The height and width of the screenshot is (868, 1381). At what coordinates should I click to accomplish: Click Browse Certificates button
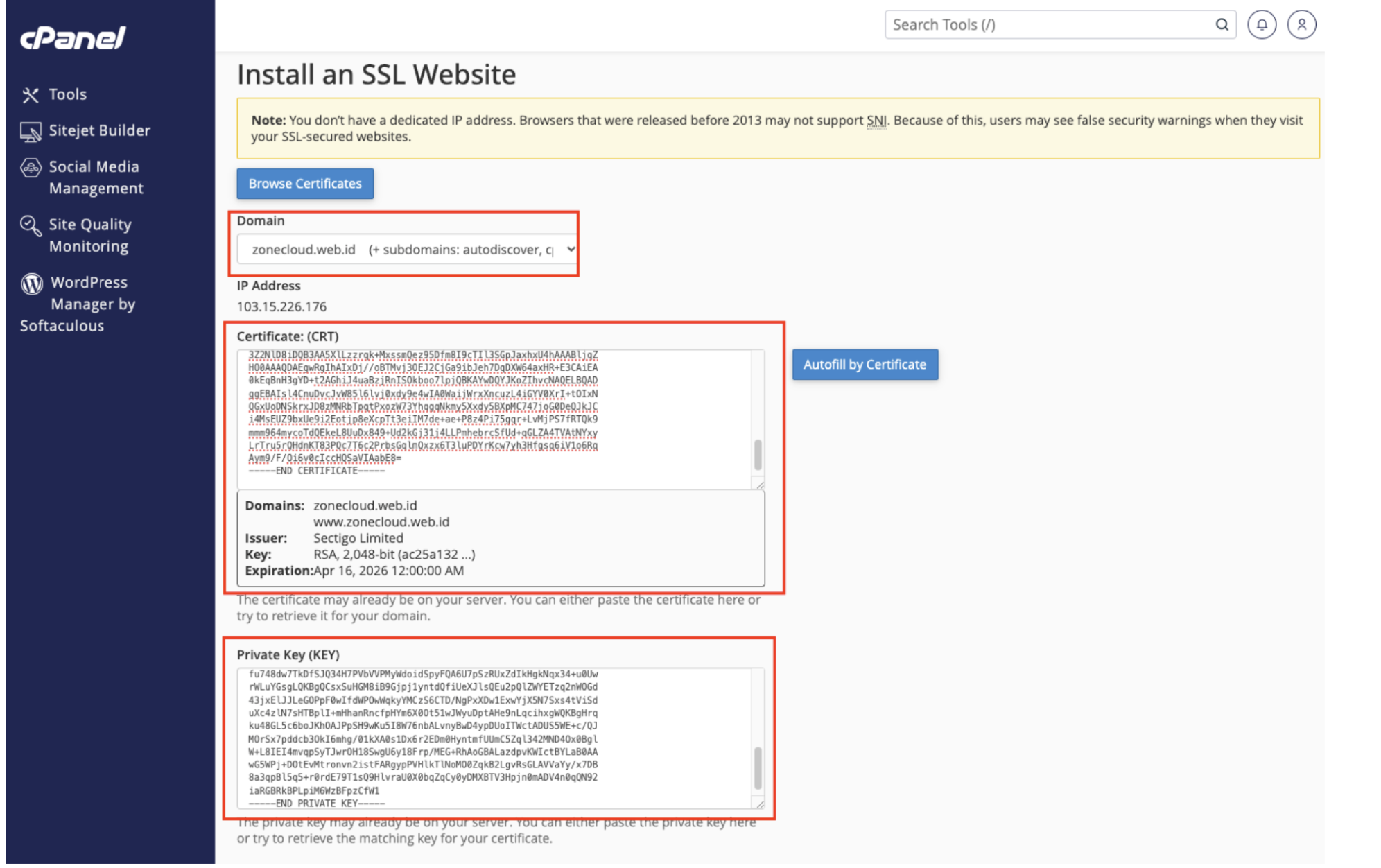click(305, 184)
